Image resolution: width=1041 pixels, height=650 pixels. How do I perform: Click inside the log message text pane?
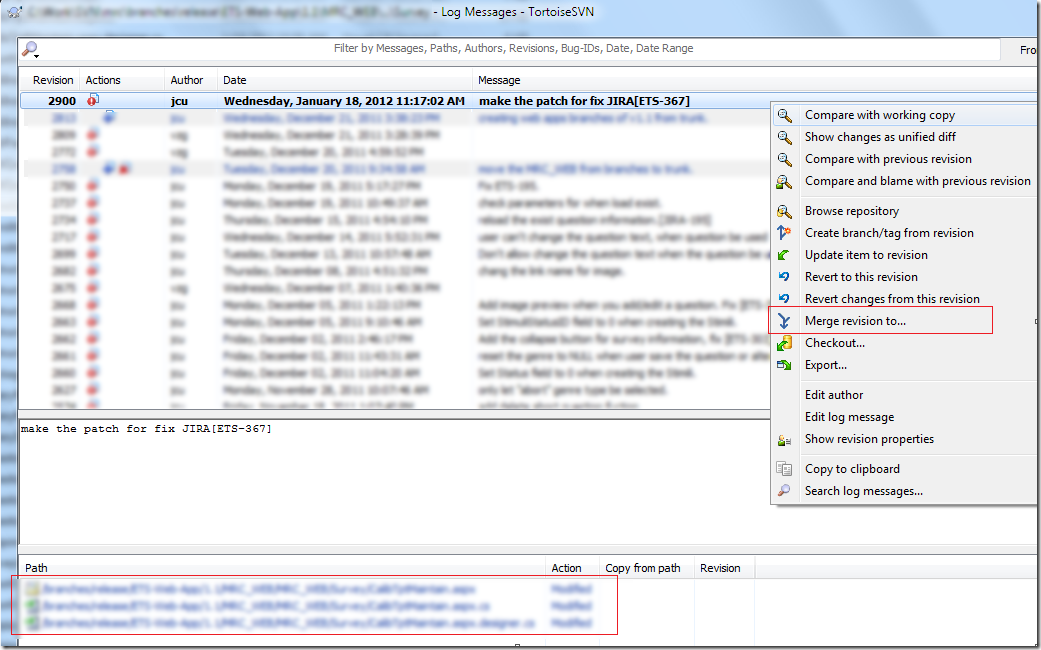pos(394,481)
